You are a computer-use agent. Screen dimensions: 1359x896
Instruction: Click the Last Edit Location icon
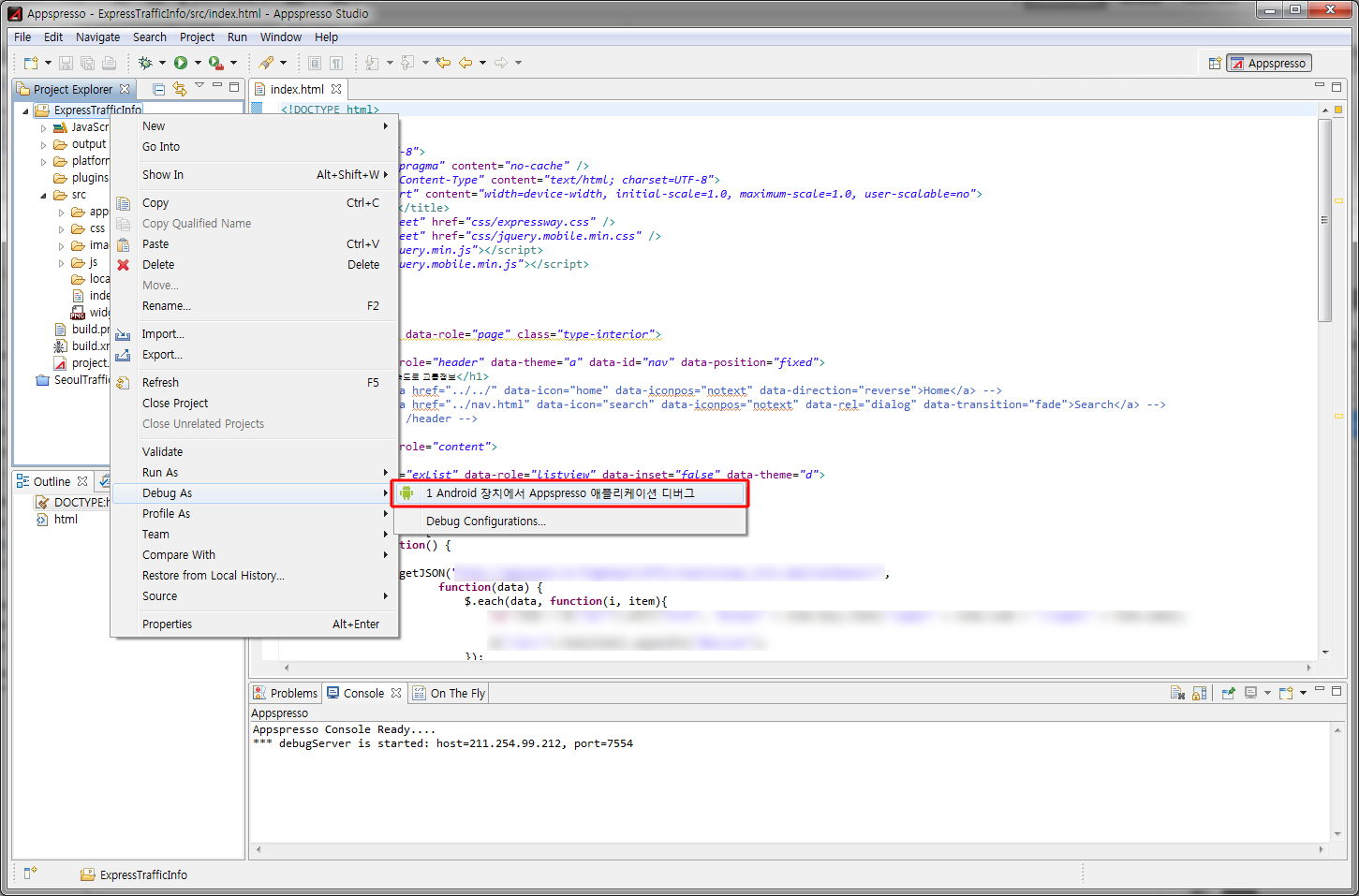pyautogui.click(x=443, y=63)
